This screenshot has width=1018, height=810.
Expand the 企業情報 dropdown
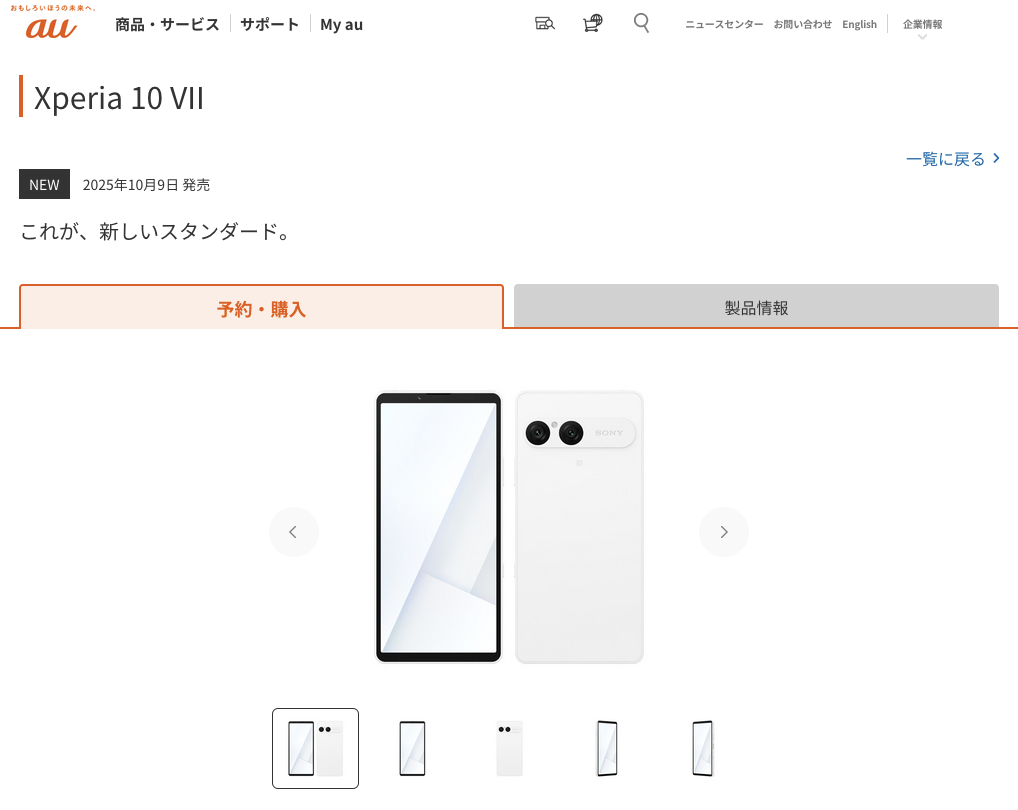(x=922, y=26)
